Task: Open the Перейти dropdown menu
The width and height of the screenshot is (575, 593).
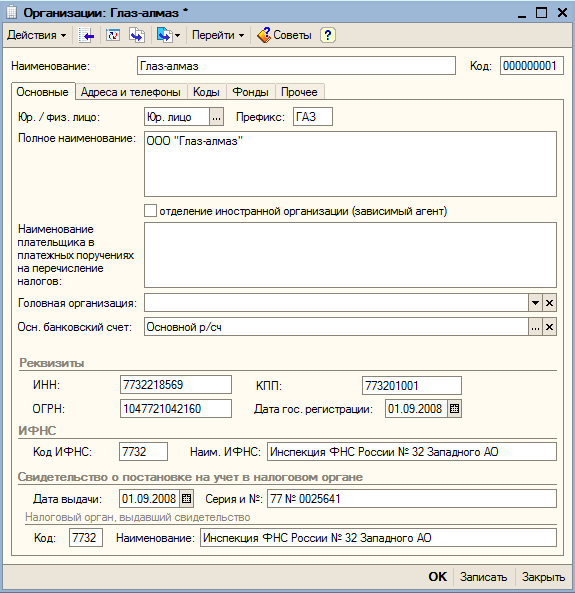Action: coord(218,35)
